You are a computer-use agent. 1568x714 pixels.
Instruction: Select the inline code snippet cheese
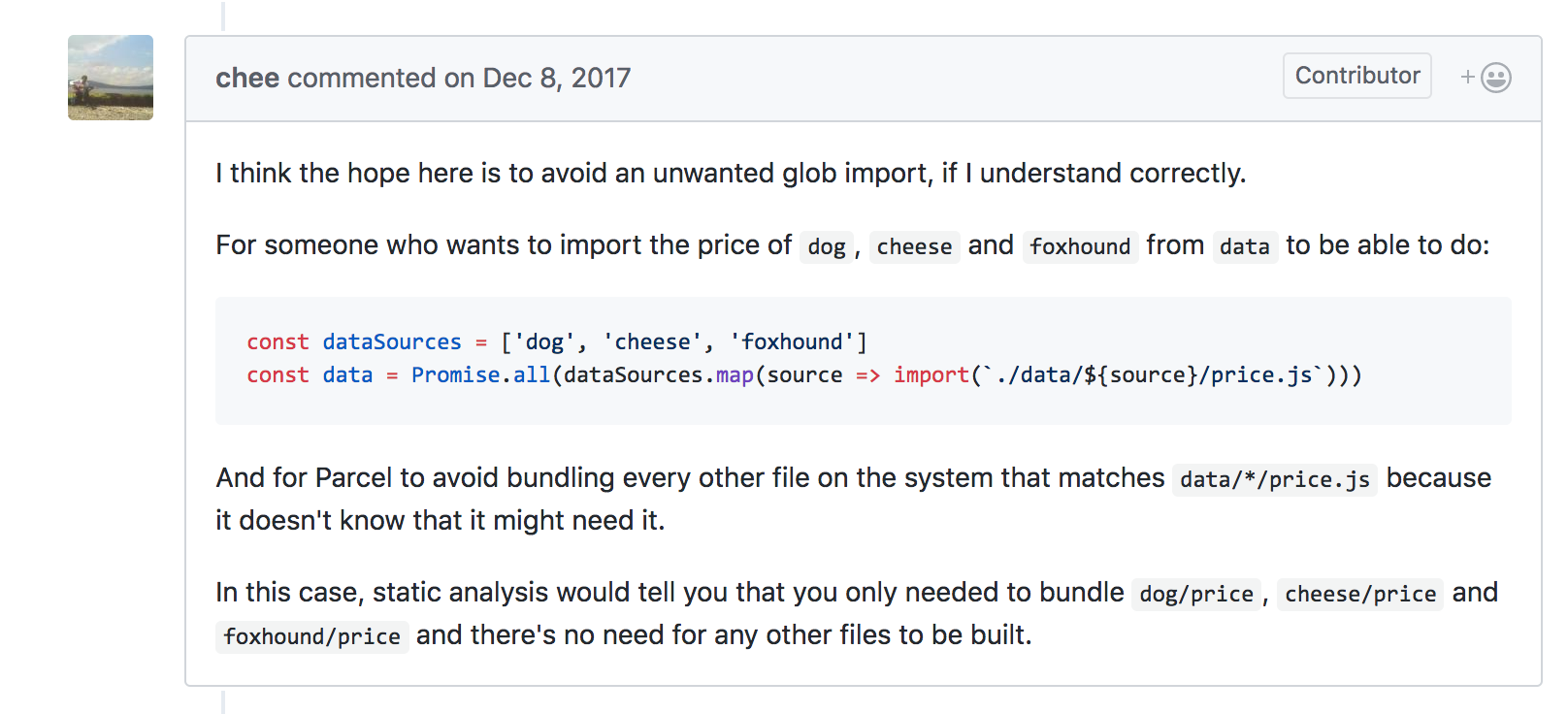click(913, 247)
